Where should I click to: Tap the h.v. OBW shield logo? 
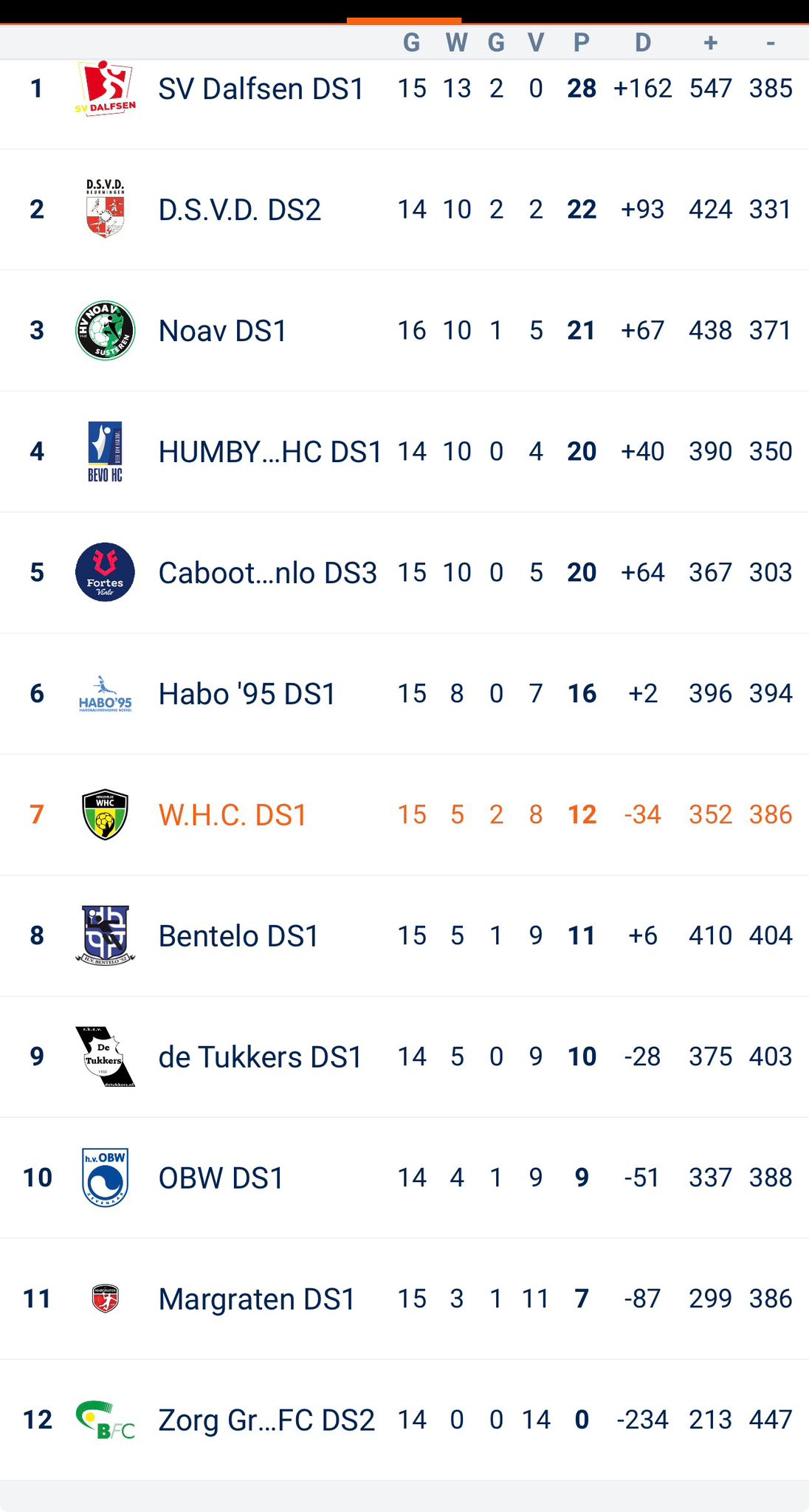[x=106, y=1178]
